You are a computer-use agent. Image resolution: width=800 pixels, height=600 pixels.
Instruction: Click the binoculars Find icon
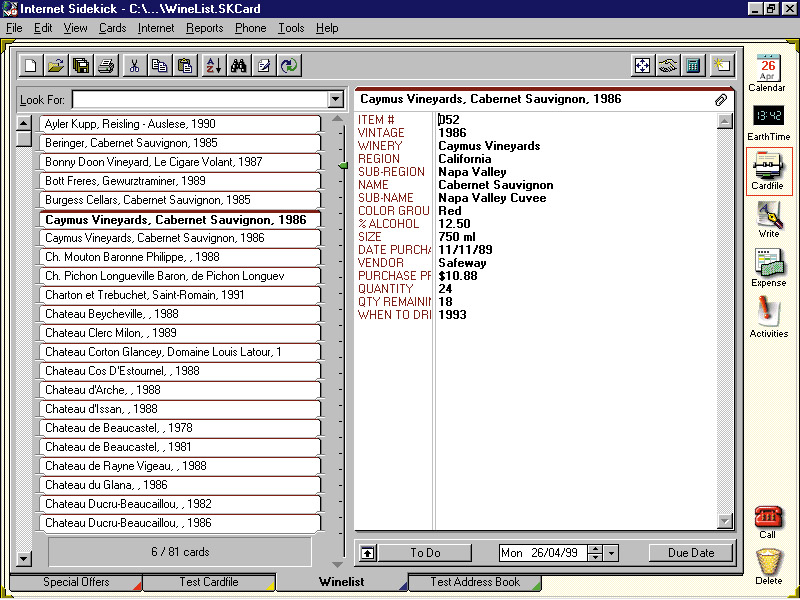239,66
